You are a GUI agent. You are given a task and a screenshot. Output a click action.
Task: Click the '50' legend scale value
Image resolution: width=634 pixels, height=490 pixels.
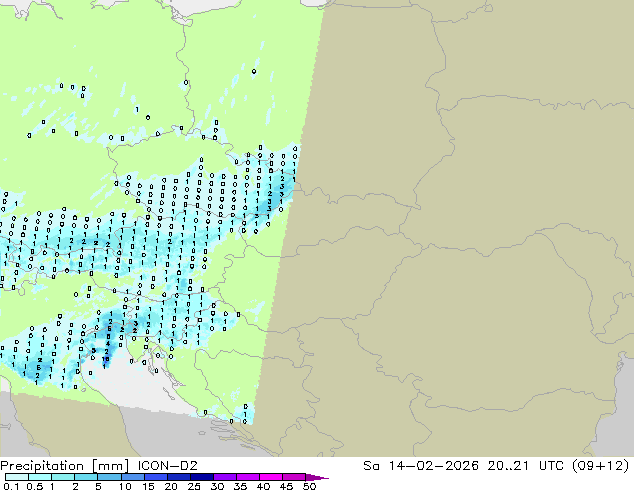point(309,486)
